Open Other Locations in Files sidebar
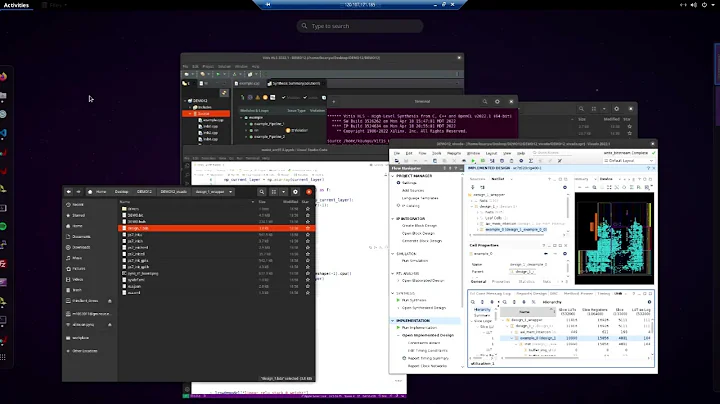 [x=84, y=351]
